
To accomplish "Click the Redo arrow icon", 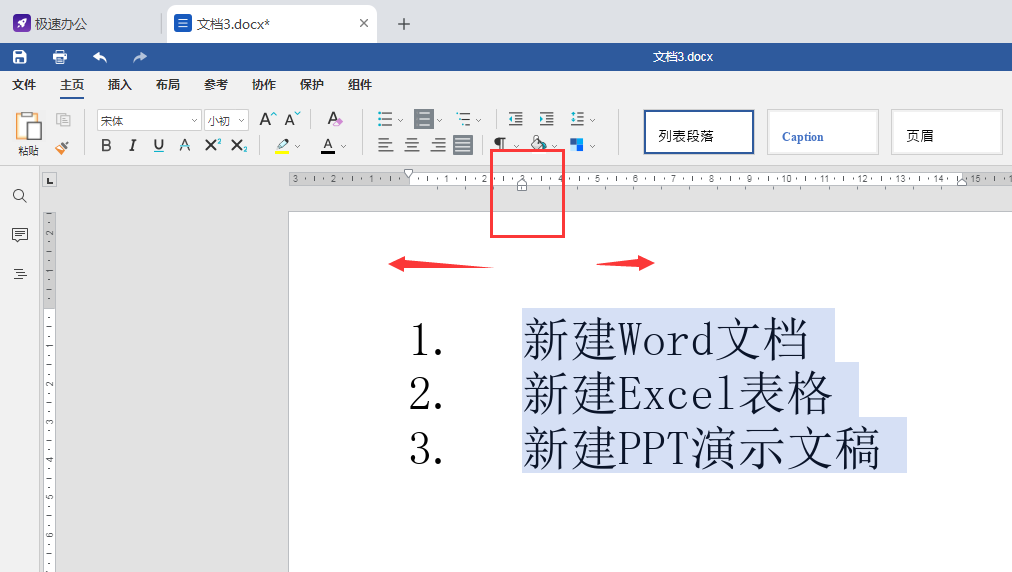I will coord(139,57).
